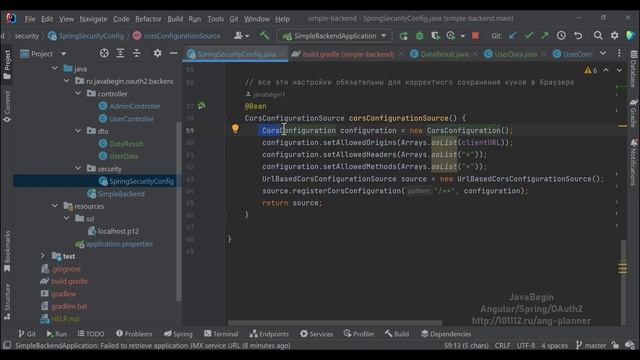Click Git push arrow icon

(x=545, y=36)
